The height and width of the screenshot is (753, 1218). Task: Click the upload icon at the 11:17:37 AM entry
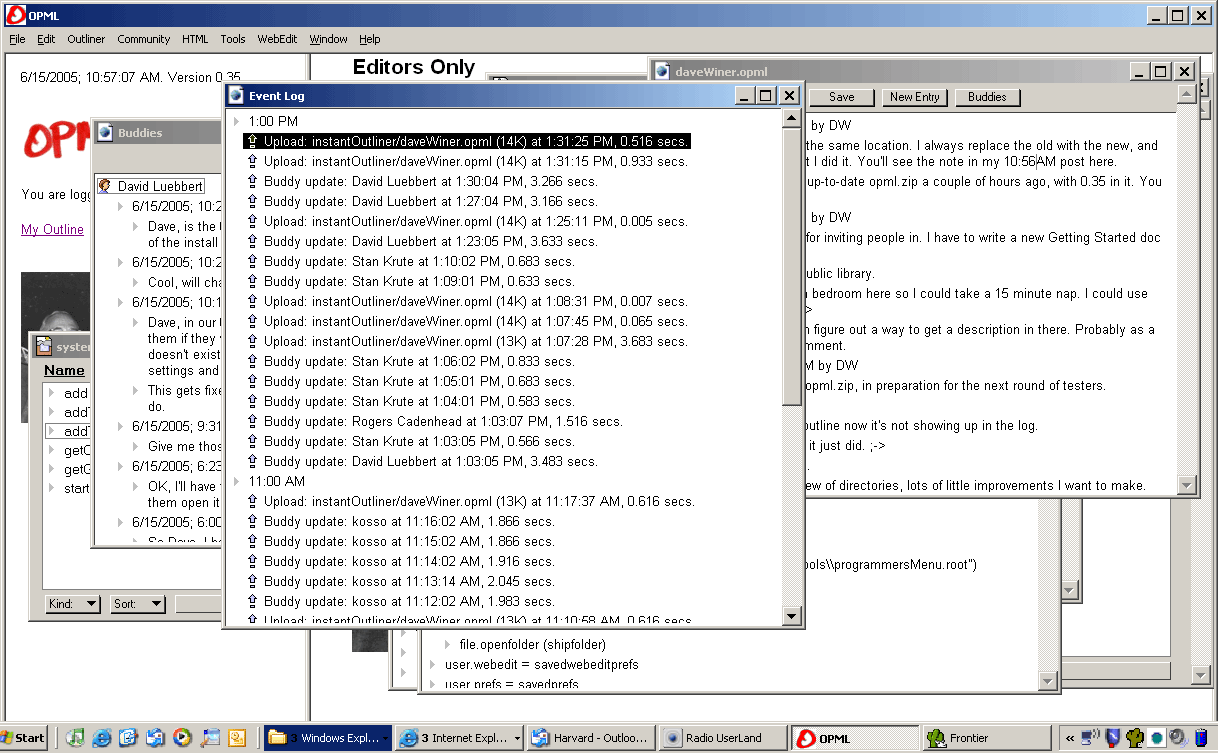(x=253, y=502)
